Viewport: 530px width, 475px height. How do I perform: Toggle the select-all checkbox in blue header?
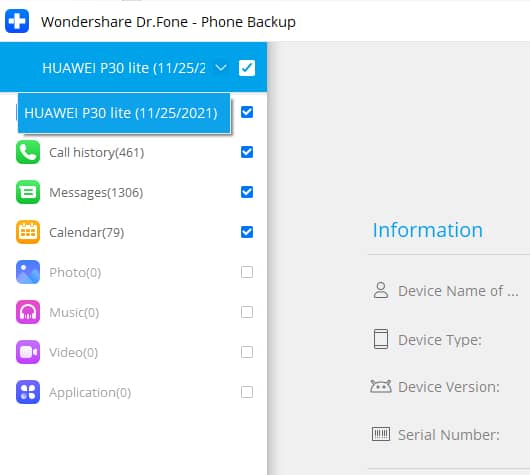[x=247, y=68]
